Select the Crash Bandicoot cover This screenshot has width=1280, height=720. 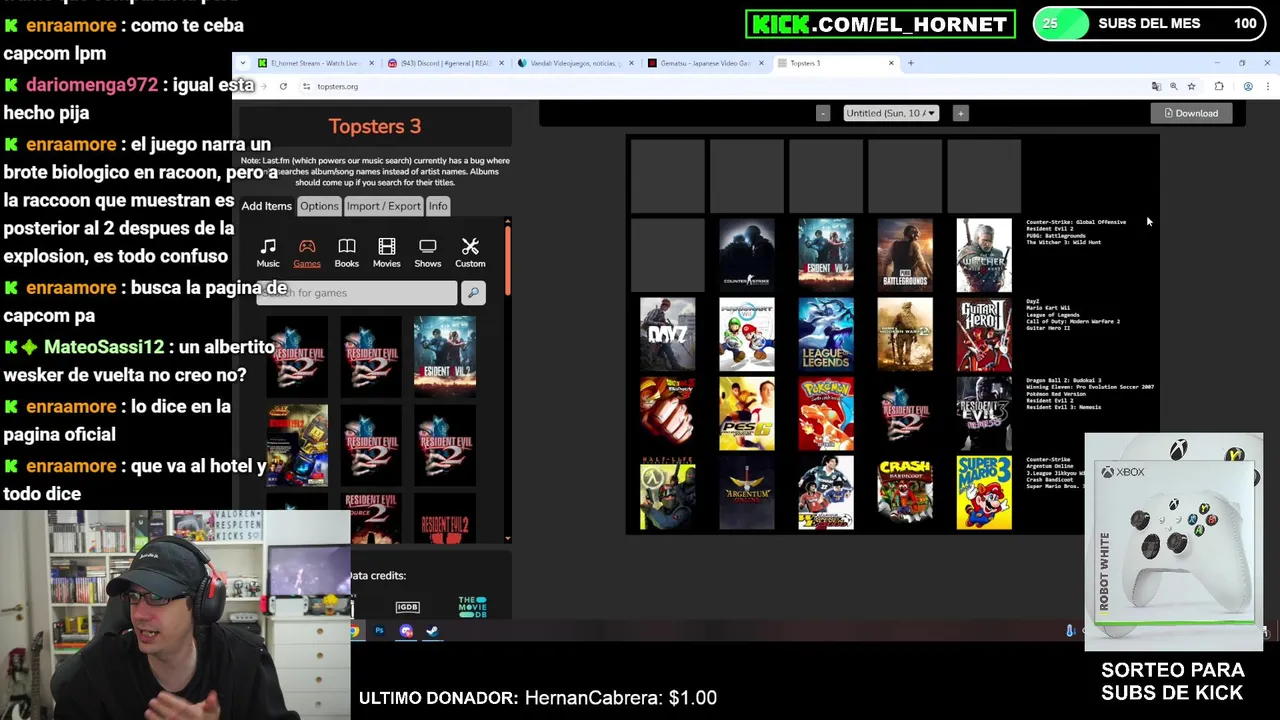pos(905,492)
